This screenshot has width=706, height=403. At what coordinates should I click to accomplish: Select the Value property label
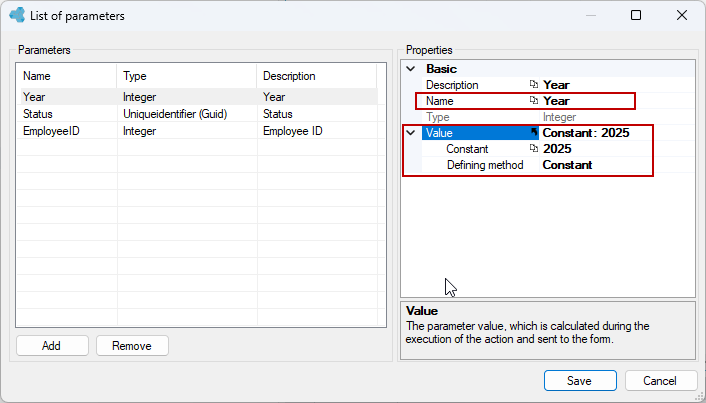pos(439,133)
